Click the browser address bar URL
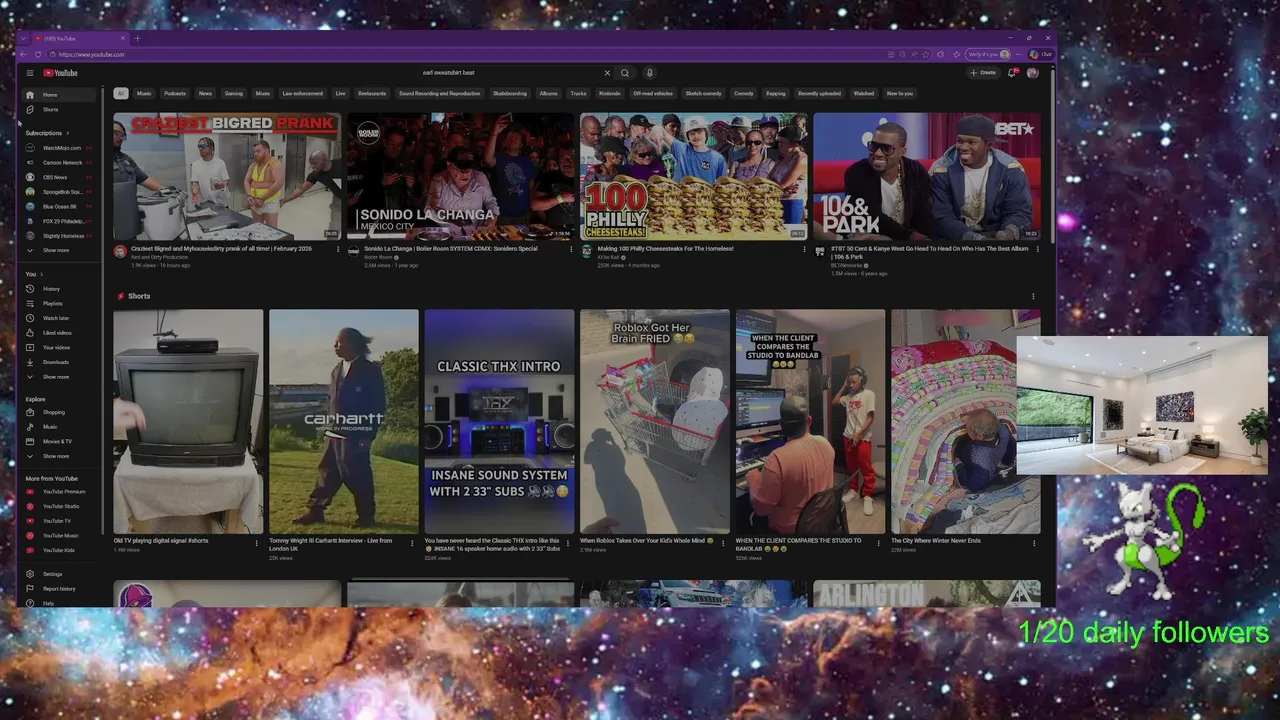The image size is (1280, 720). pyautogui.click(x=91, y=55)
